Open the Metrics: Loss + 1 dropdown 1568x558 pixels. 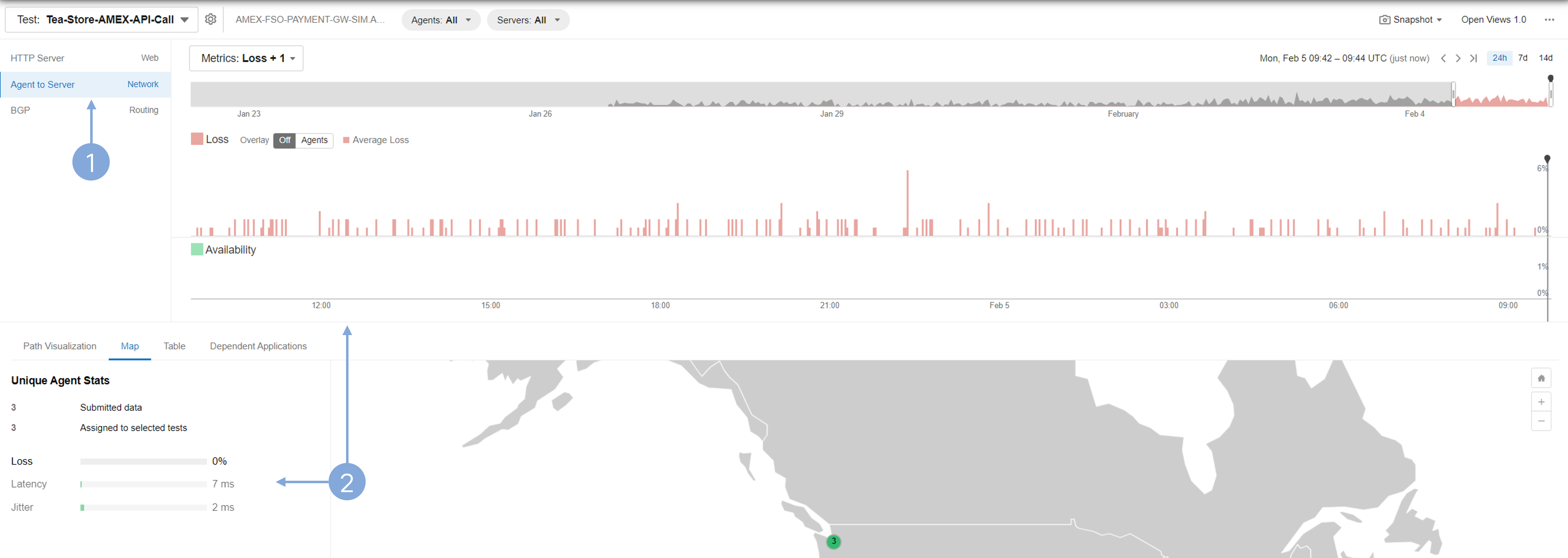(247, 58)
